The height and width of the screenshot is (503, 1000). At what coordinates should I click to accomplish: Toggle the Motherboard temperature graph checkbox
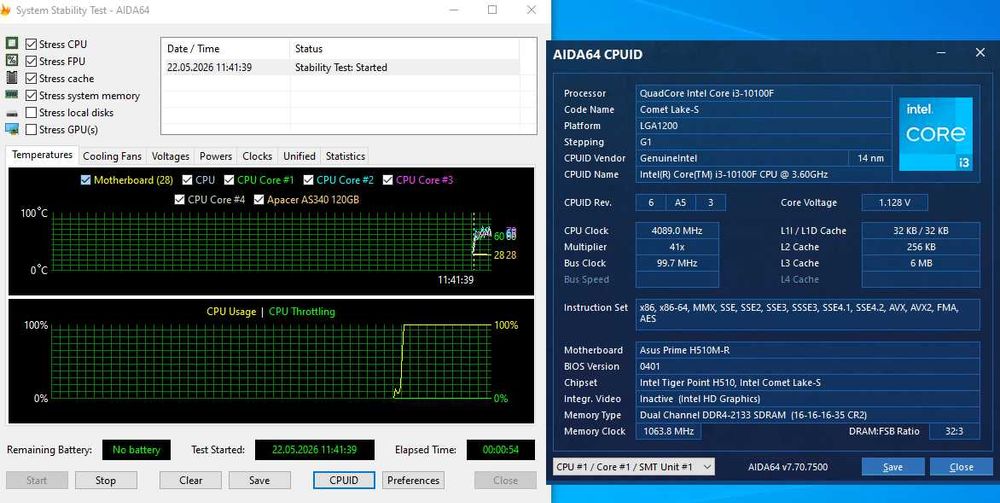pos(85,180)
